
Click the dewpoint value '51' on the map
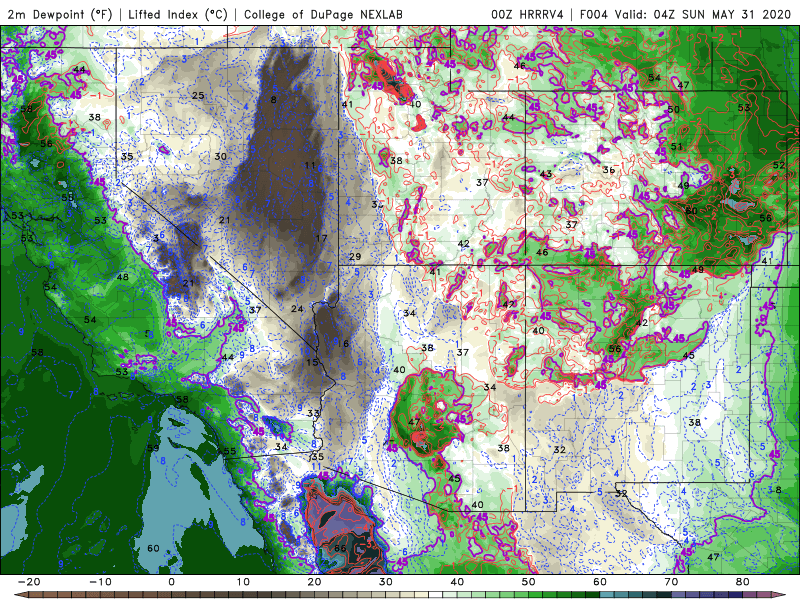pos(677,146)
